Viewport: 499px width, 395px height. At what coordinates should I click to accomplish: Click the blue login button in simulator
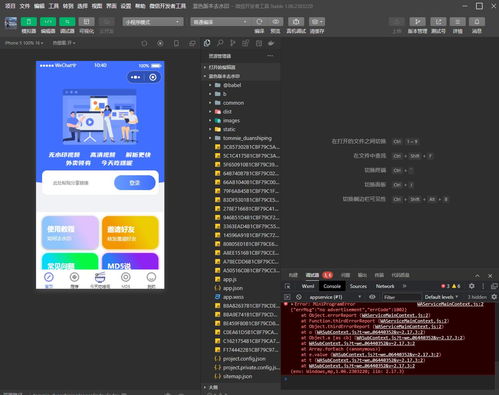[x=135, y=183]
